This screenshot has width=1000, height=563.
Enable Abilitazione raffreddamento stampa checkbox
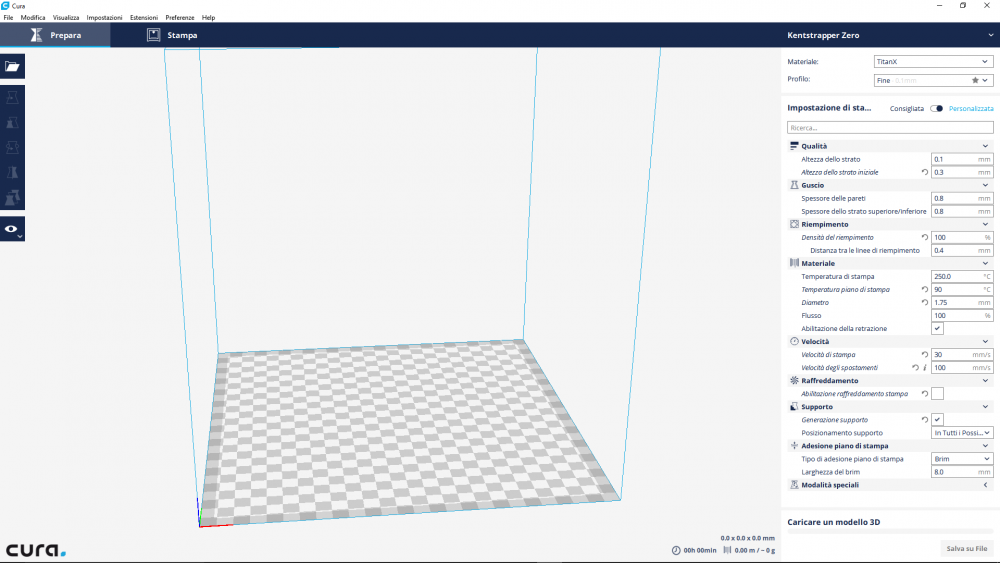(x=937, y=394)
